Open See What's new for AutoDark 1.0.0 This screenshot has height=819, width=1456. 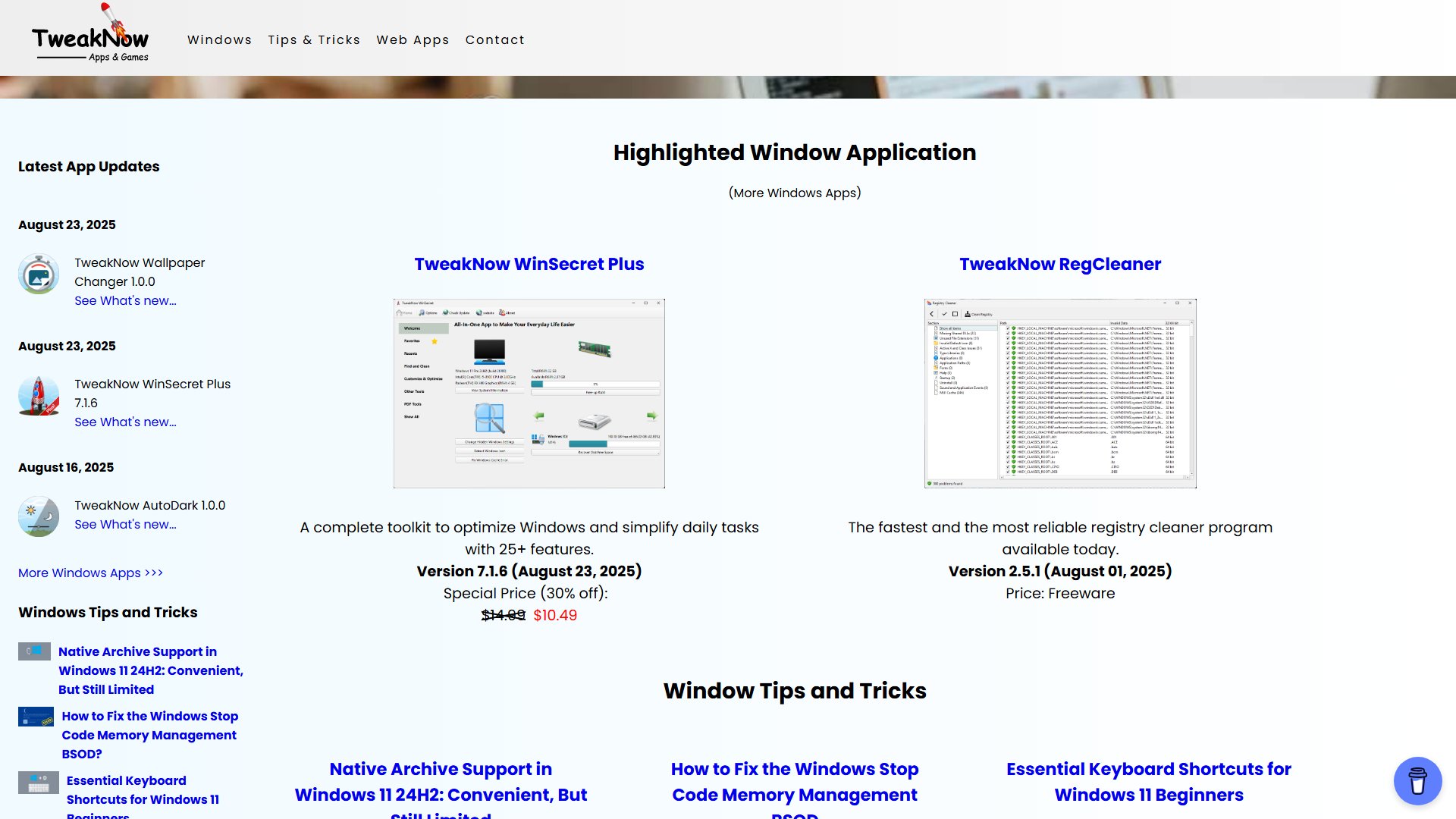pyautogui.click(x=125, y=524)
